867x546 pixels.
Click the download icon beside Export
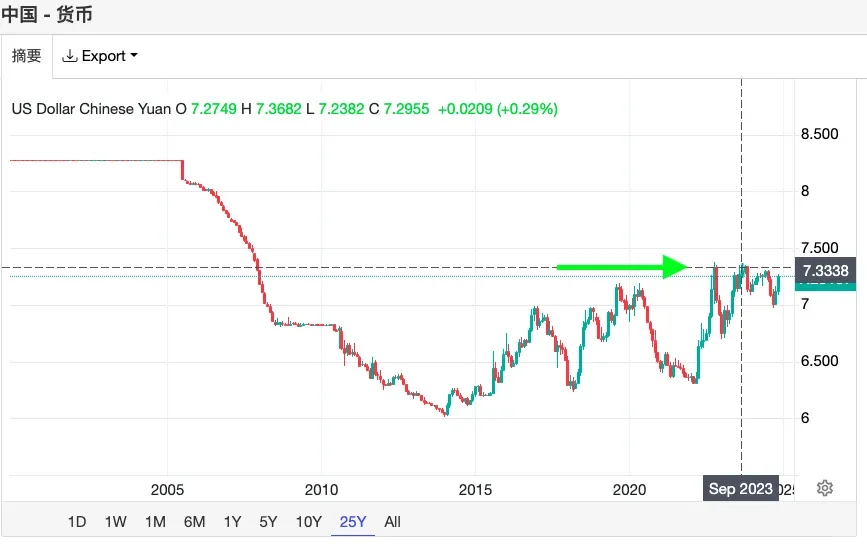(69, 56)
